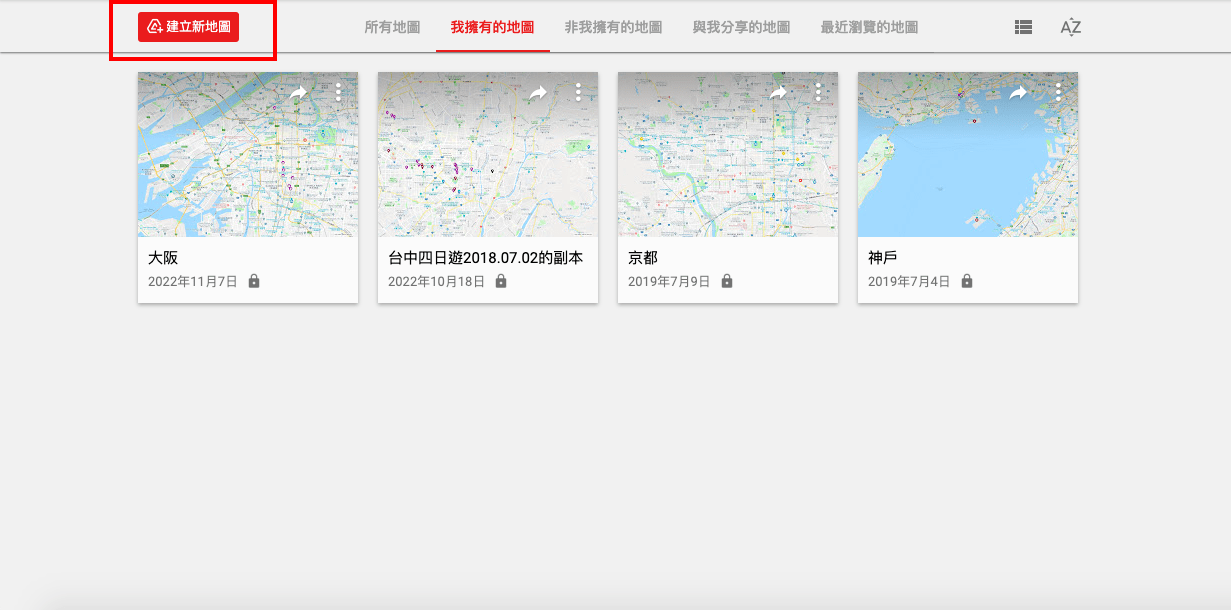Click the share arrow on the 京都 map

click(x=778, y=92)
